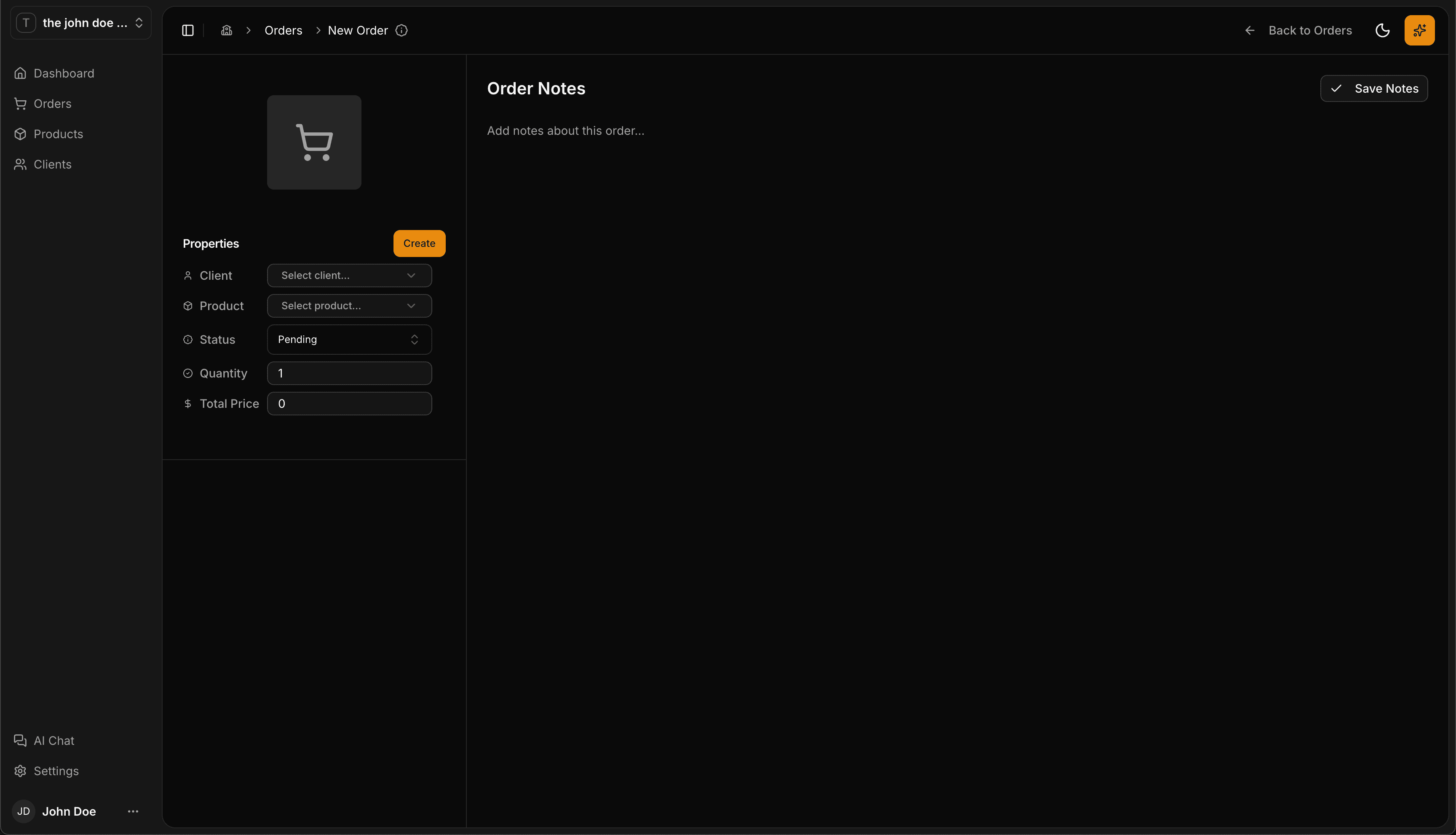Image resolution: width=1456 pixels, height=835 pixels.
Task: Open John Doe account options menu
Action: pyautogui.click(x=133, y=811)
